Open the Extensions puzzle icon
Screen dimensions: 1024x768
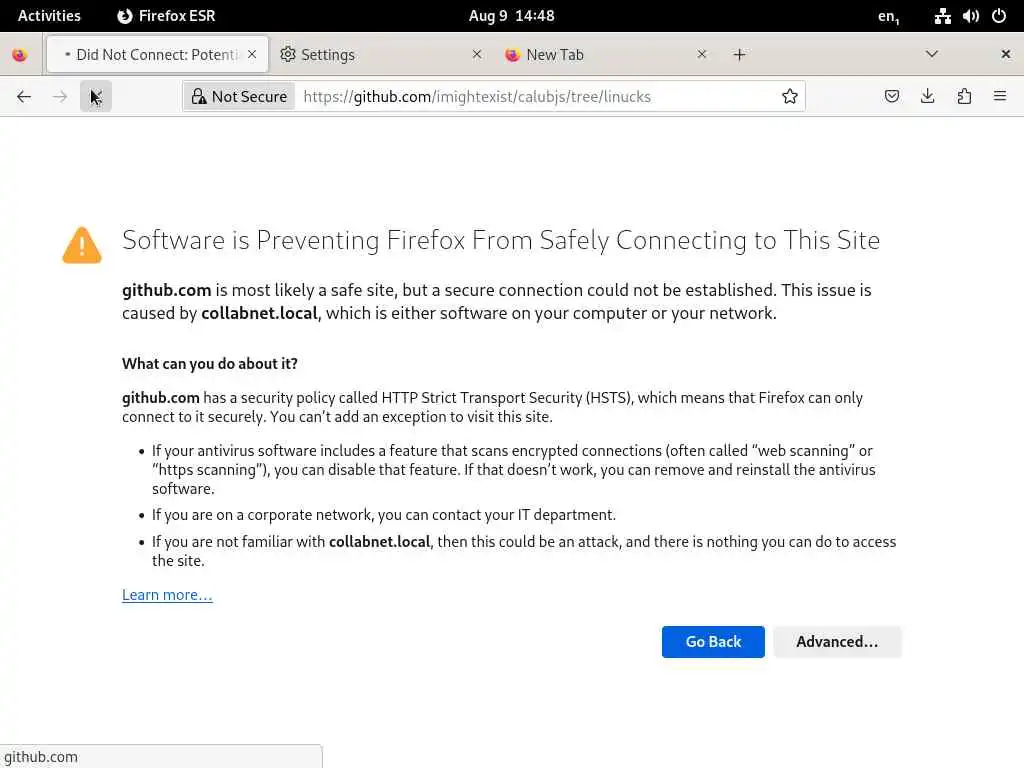pos(964,96)
